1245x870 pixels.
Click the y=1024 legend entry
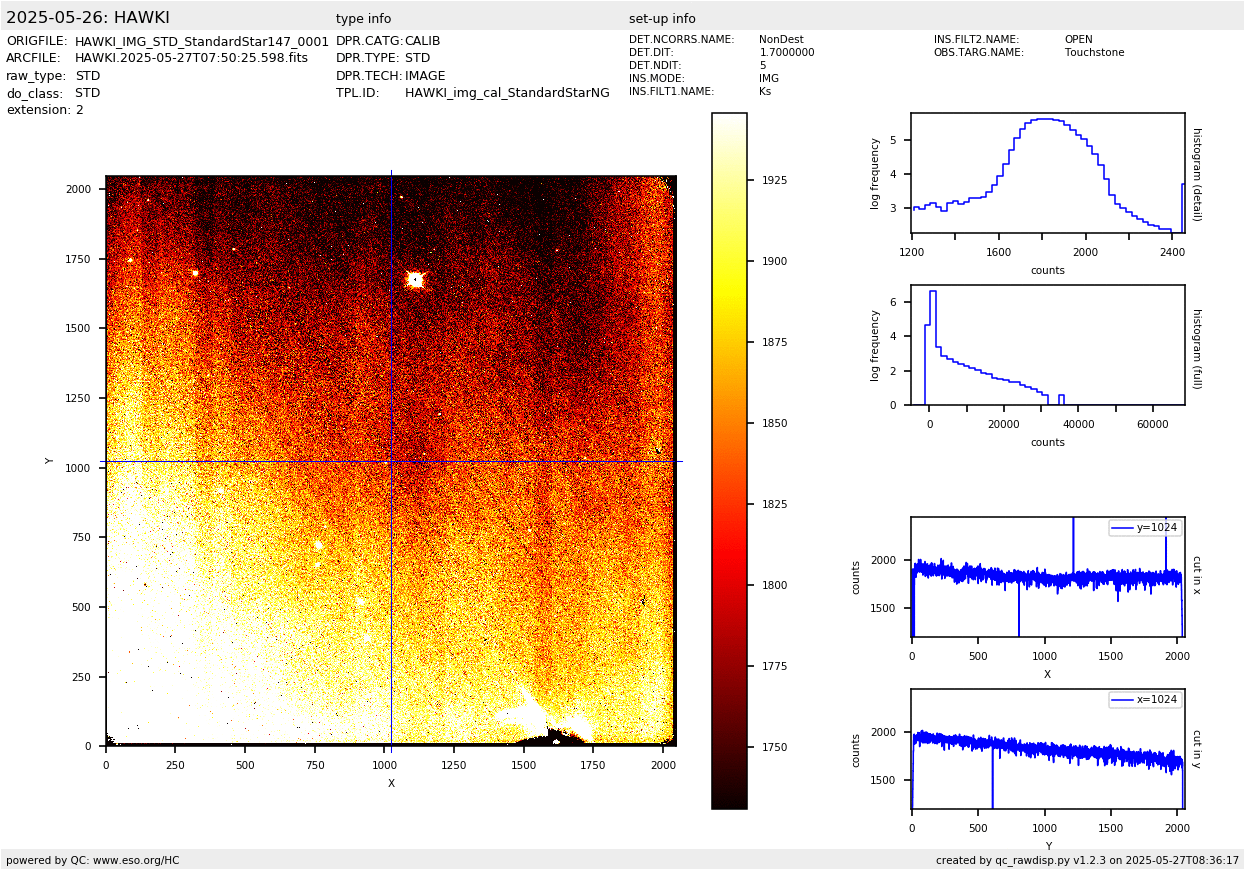1145,528
